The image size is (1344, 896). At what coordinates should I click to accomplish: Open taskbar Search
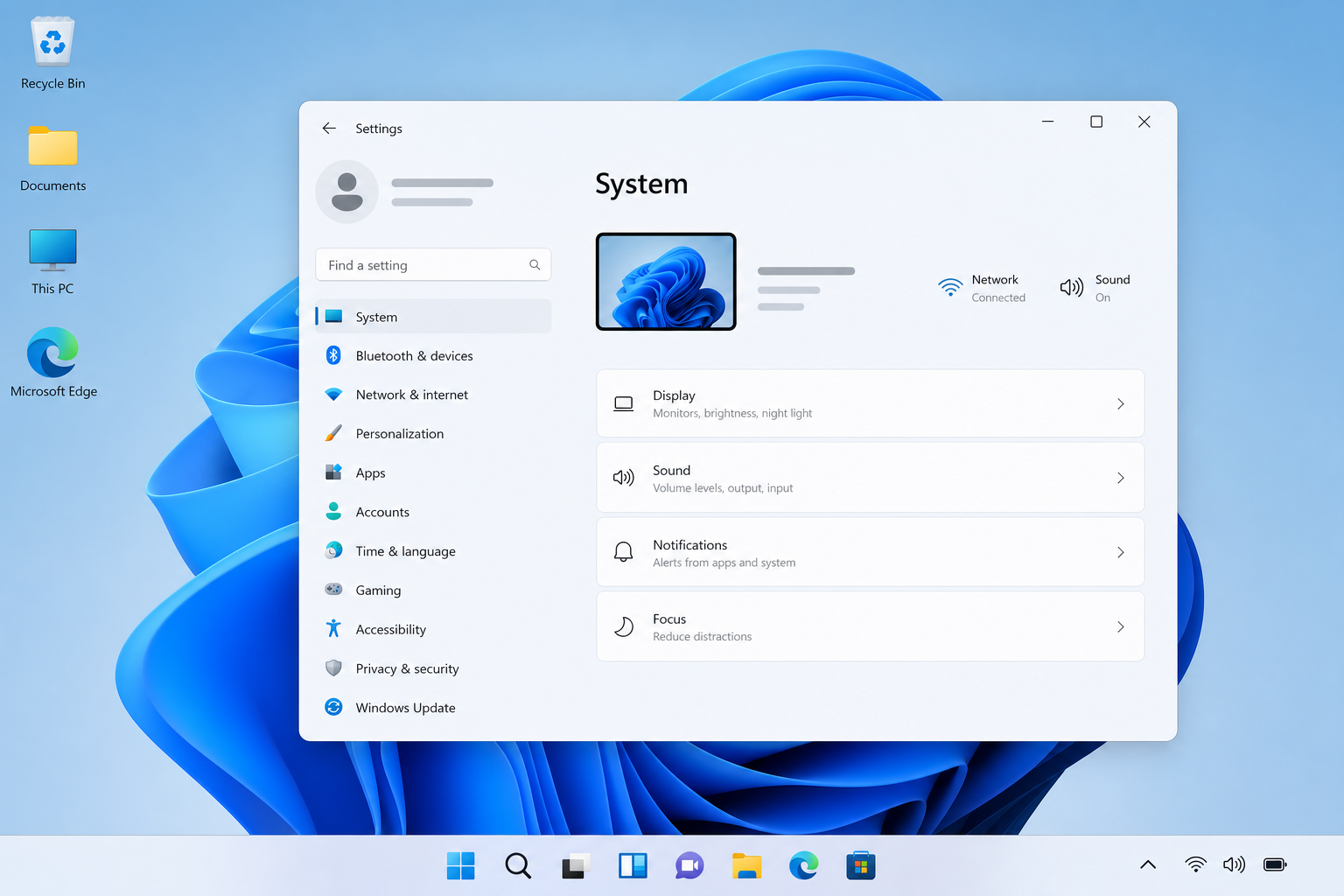click(x=518, y=865)
